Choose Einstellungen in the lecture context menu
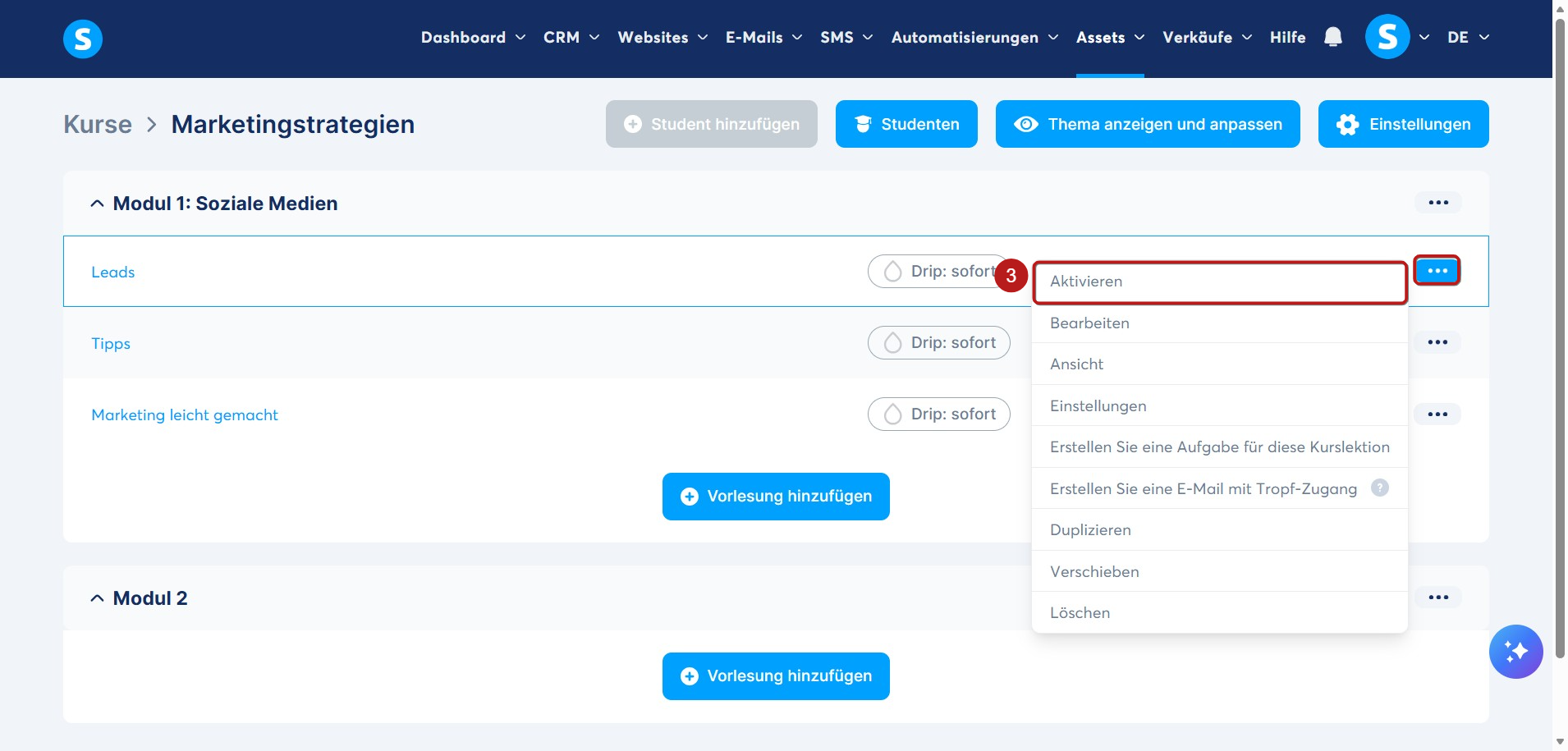The image size is (1568, 751). point(1220,406)
